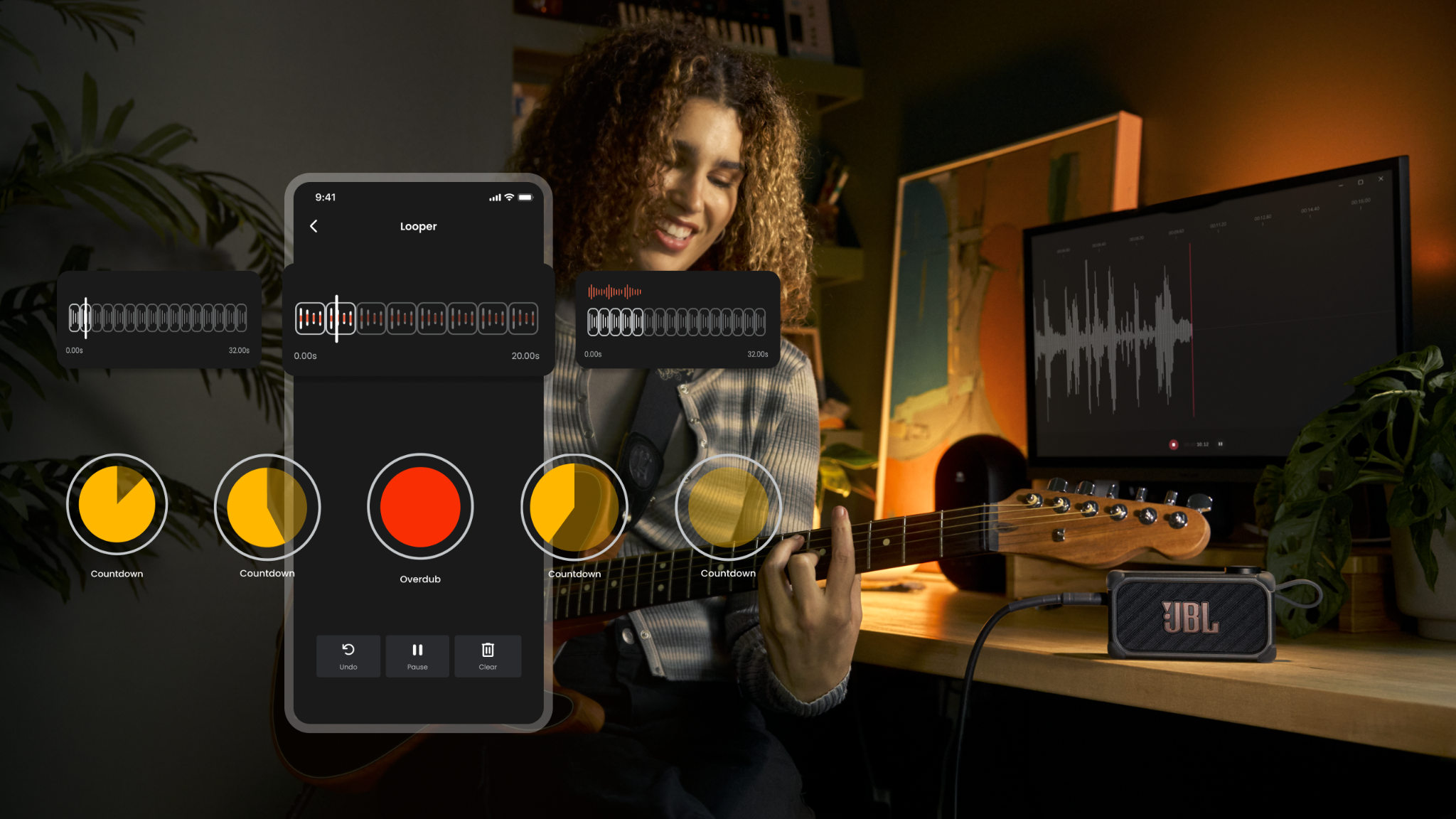Expand the maximize control on the monitor window
The height and width of the screenshot is (819, 1456).
coord(1361,182)
